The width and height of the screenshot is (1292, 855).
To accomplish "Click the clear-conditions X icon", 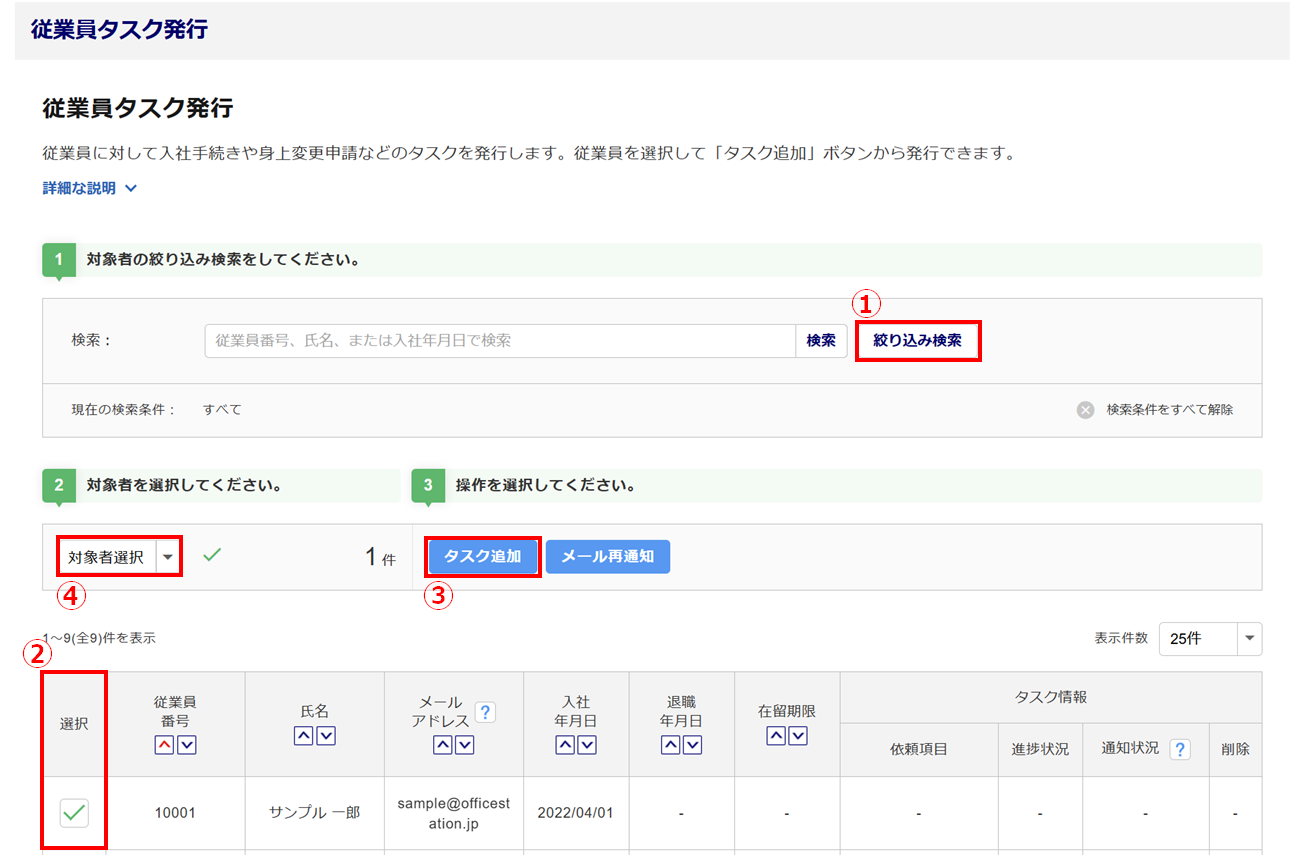I will [x=1085, y=410].
